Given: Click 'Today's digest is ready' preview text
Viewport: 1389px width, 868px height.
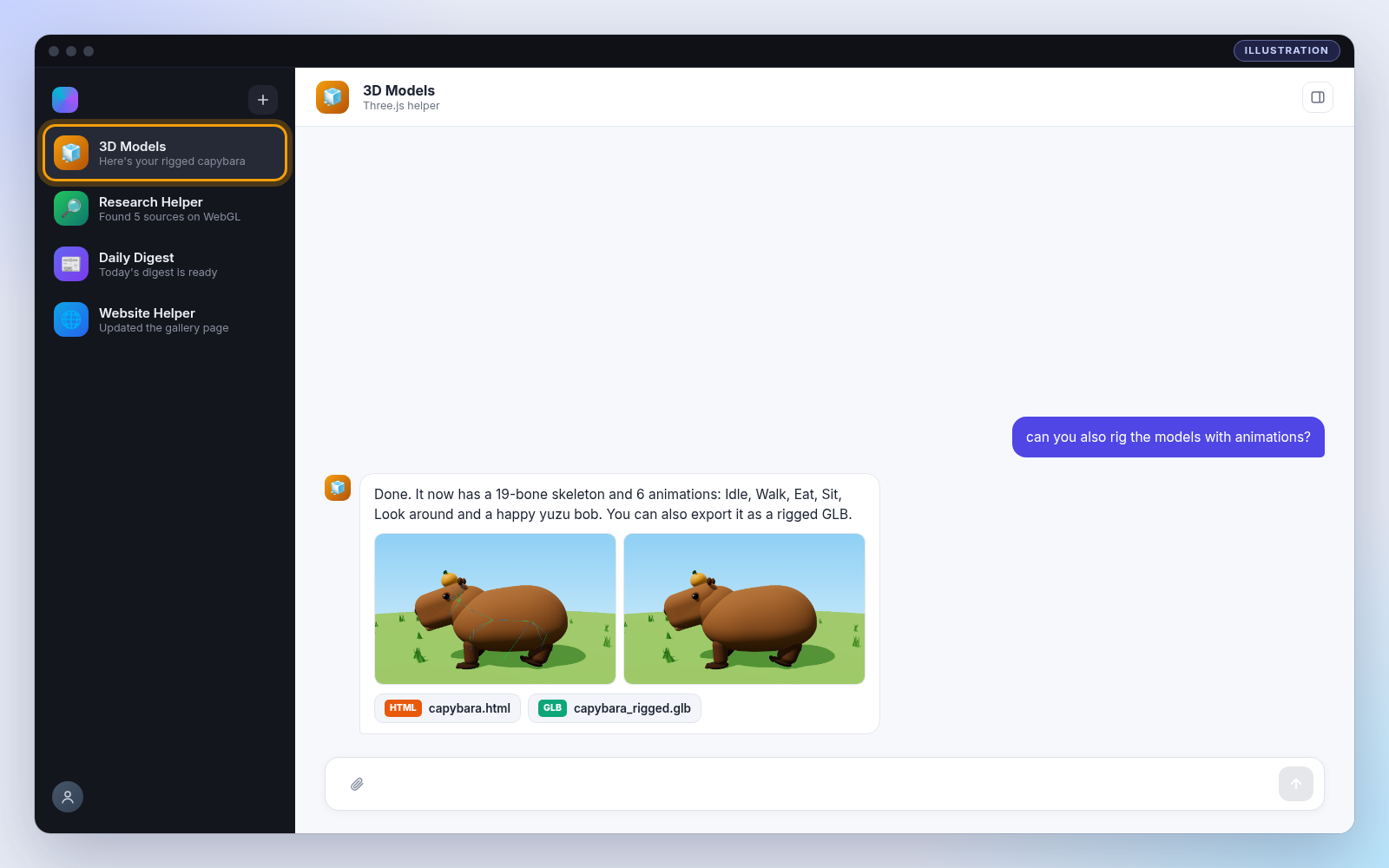Looking at the screenshot, I should pyautogui.click(x=158, y=273).
